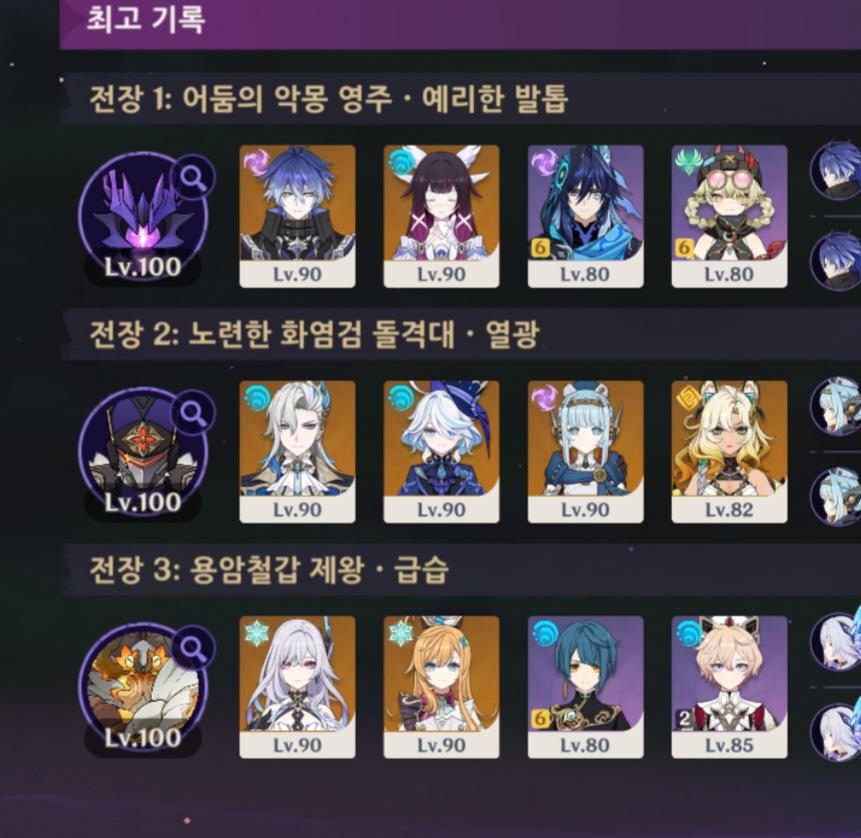Select Hydro character wearing blue top hat
This screenshot has height=838, width=861.
click(441, 452)
